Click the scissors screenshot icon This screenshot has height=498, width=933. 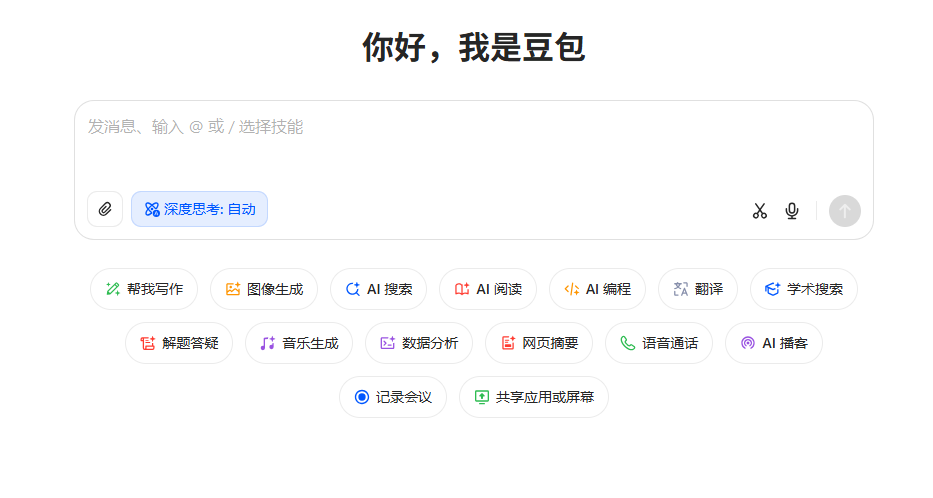(x=760, y=211)
